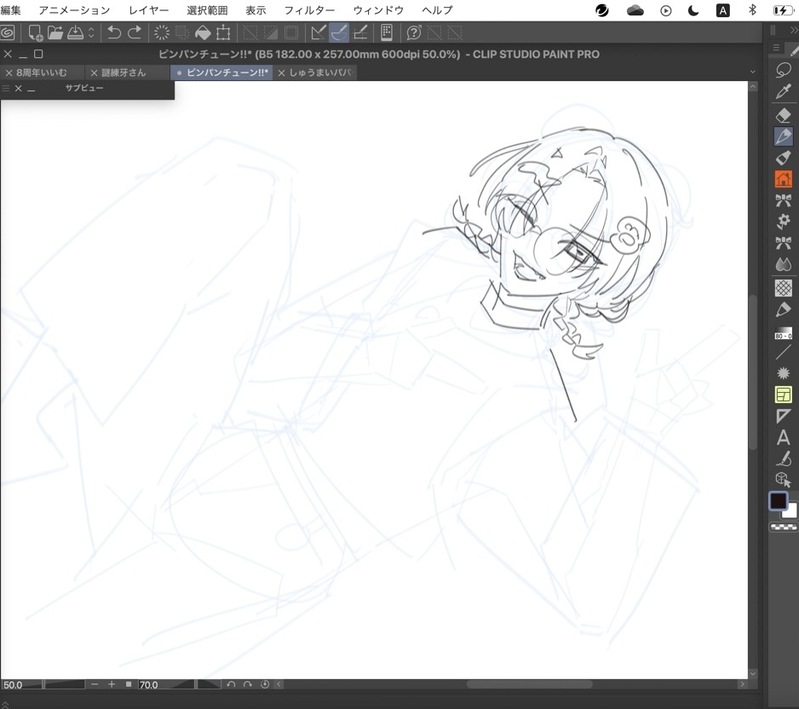Clear layer with the dotted burst icon

tap(162, 33)
